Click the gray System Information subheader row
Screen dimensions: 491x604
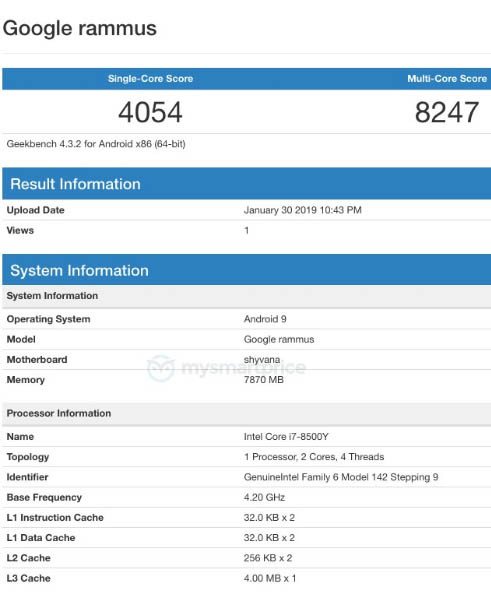(x=246, y=296)
